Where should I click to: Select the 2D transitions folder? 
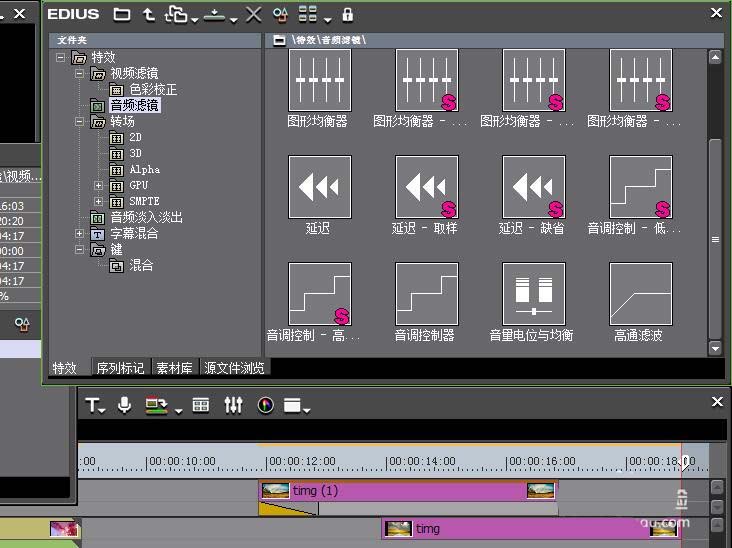pyautogui.click(x=135, y=137)
